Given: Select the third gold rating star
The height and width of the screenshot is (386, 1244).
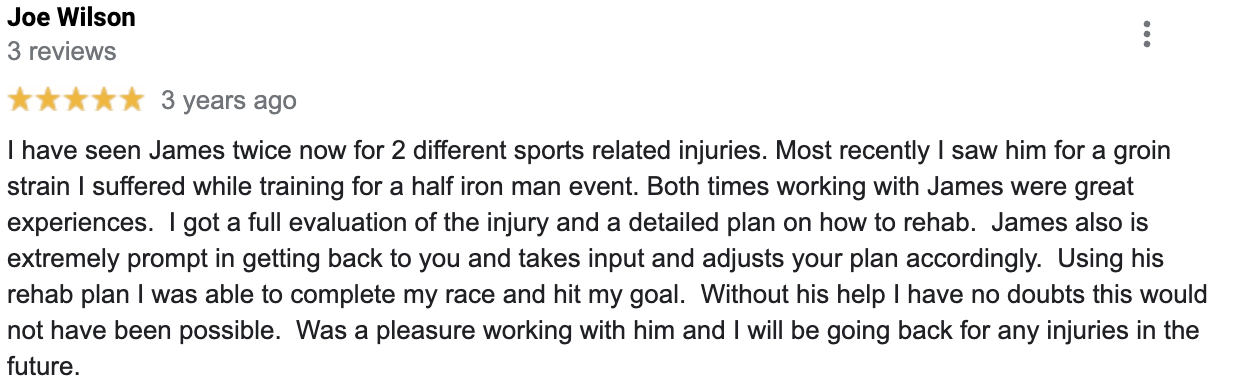Looking at the screenshot, I should tap(76, 101).
